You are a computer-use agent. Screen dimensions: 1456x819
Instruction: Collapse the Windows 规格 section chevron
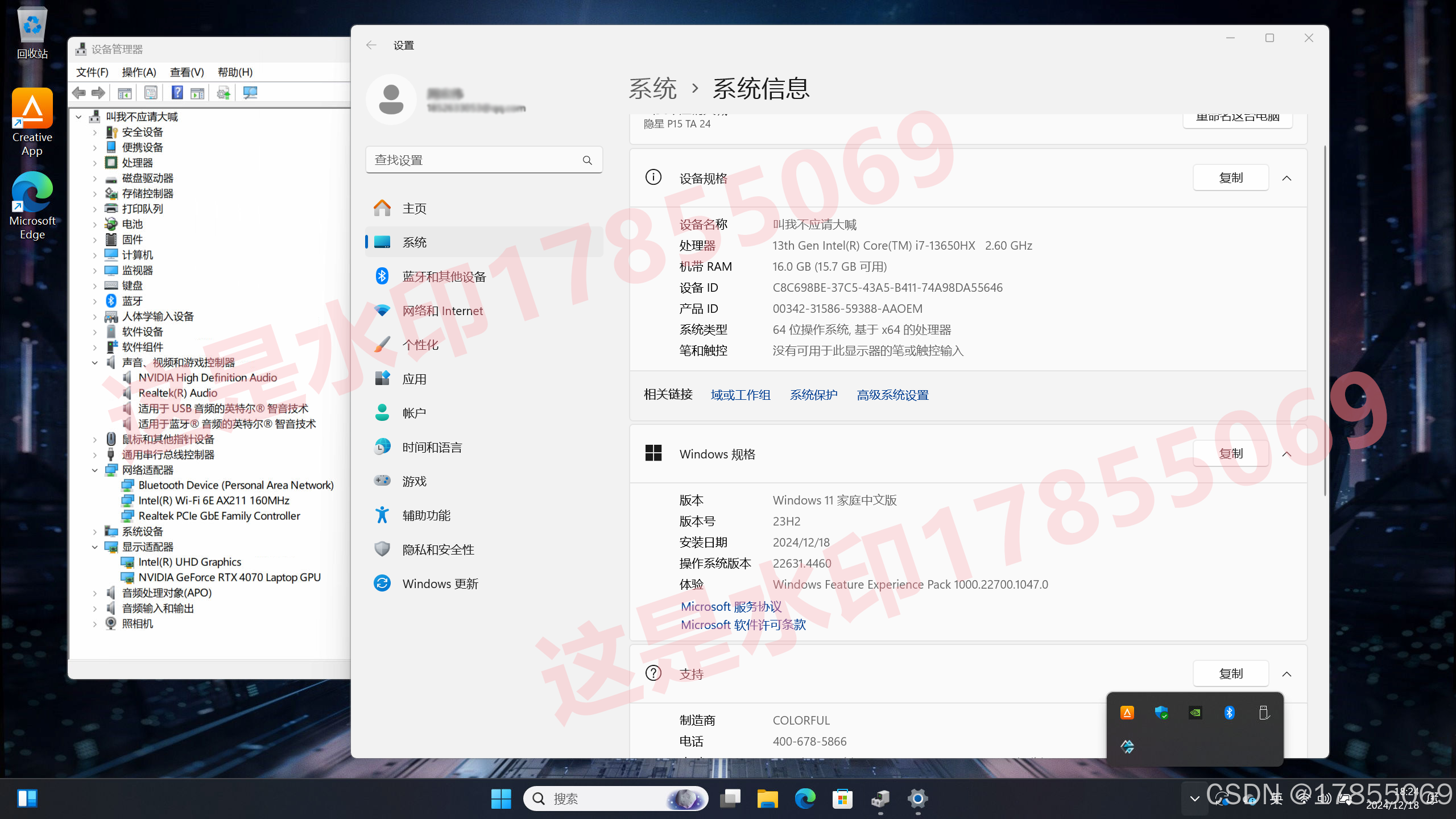coord(1287,454)
